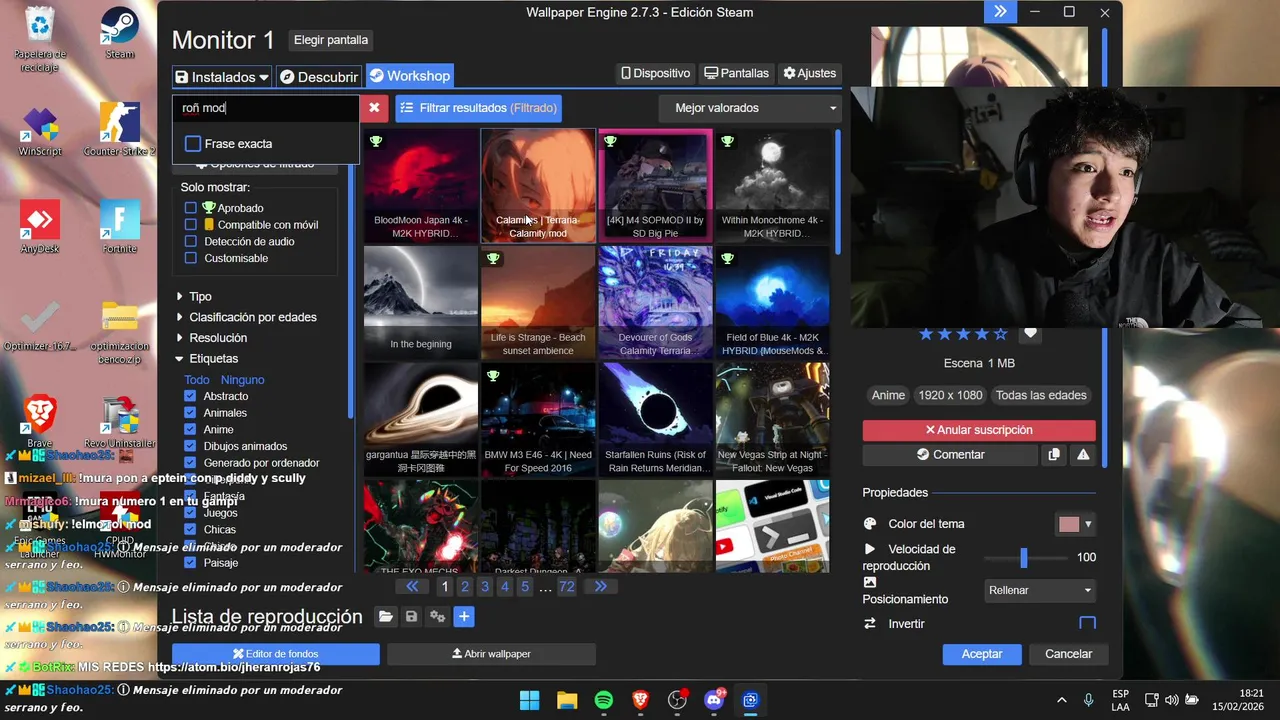
Task: Favorite the wallpaper with the heart icon
Action: (1030, 334)
